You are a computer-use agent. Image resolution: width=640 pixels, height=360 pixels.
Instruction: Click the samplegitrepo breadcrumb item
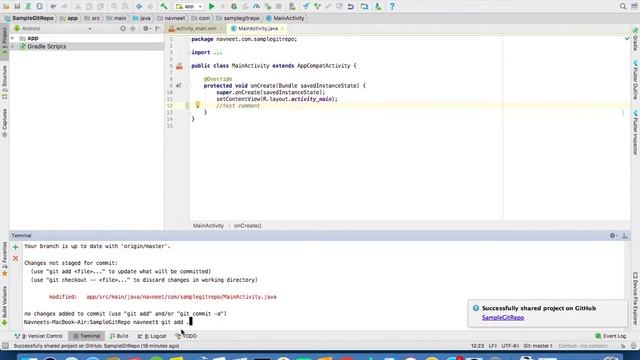(x=238, y=18)
